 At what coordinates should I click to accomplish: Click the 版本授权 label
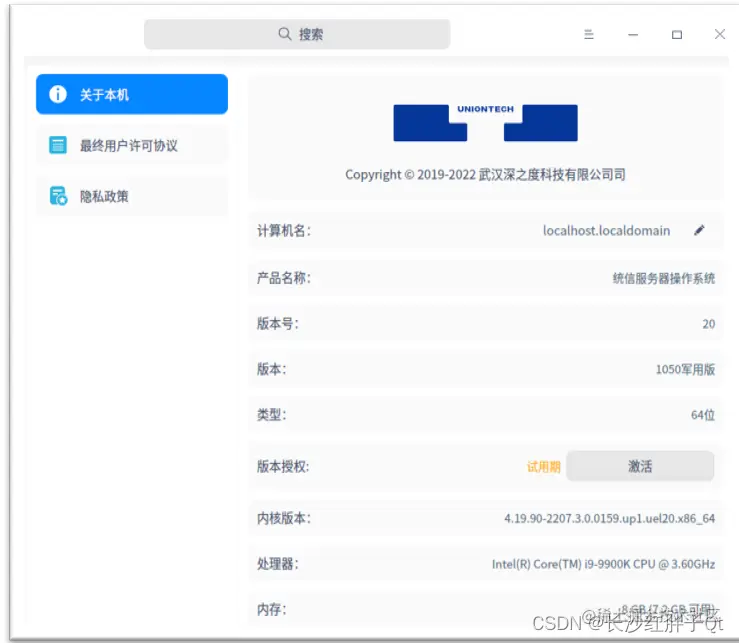click(283, 466)
